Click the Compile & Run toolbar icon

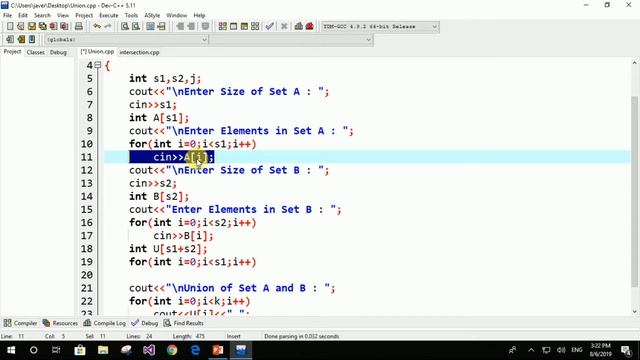click(244, 27)
